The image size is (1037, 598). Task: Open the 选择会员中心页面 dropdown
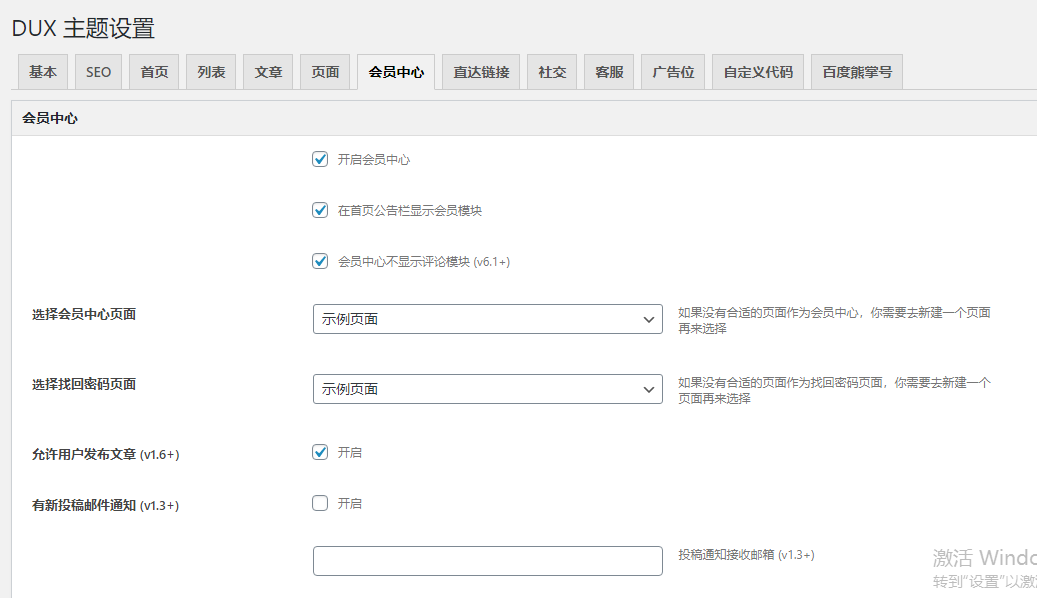[x=487, y=318]
